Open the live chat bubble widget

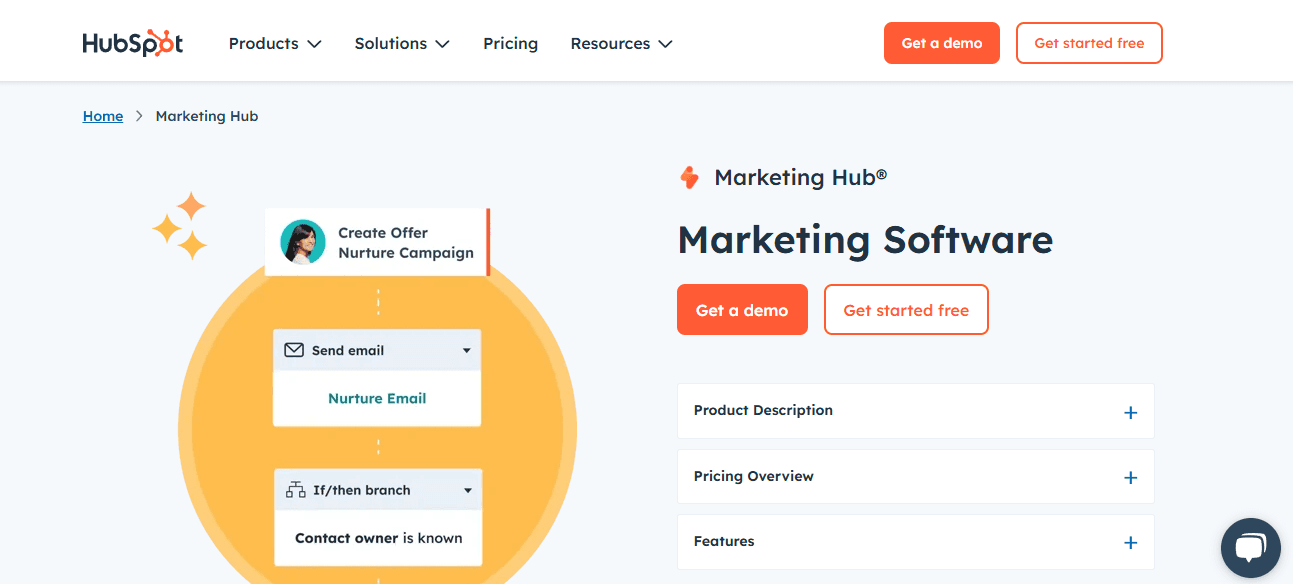click(1250, 547)
